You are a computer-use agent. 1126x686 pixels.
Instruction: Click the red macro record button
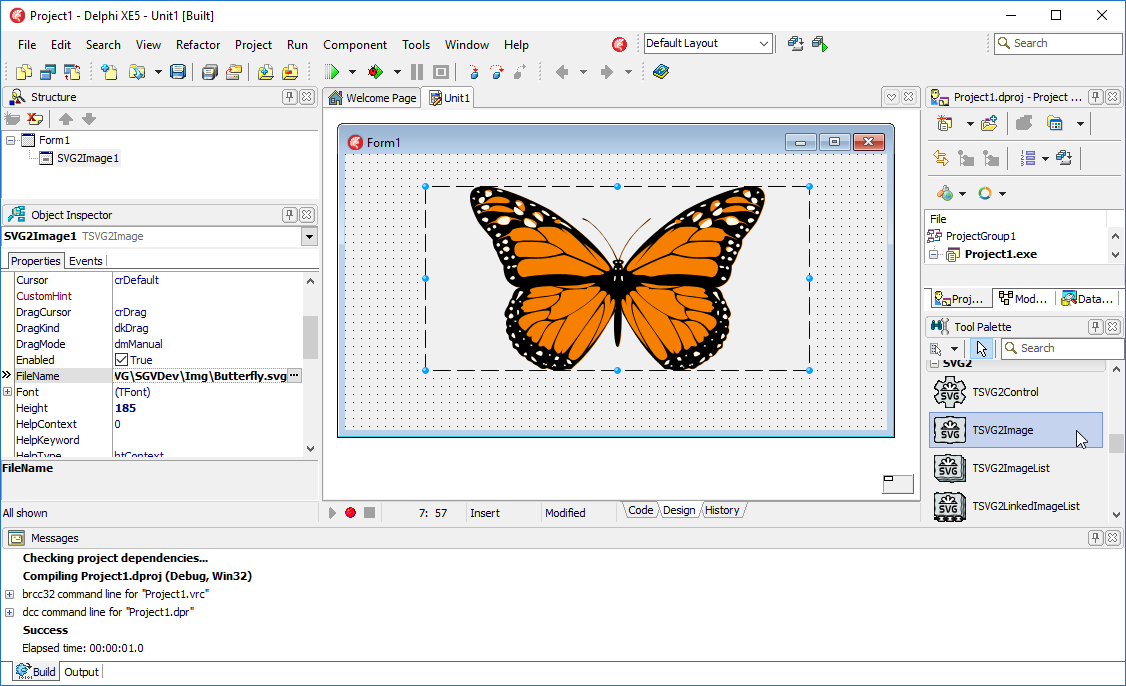point(350,512)
